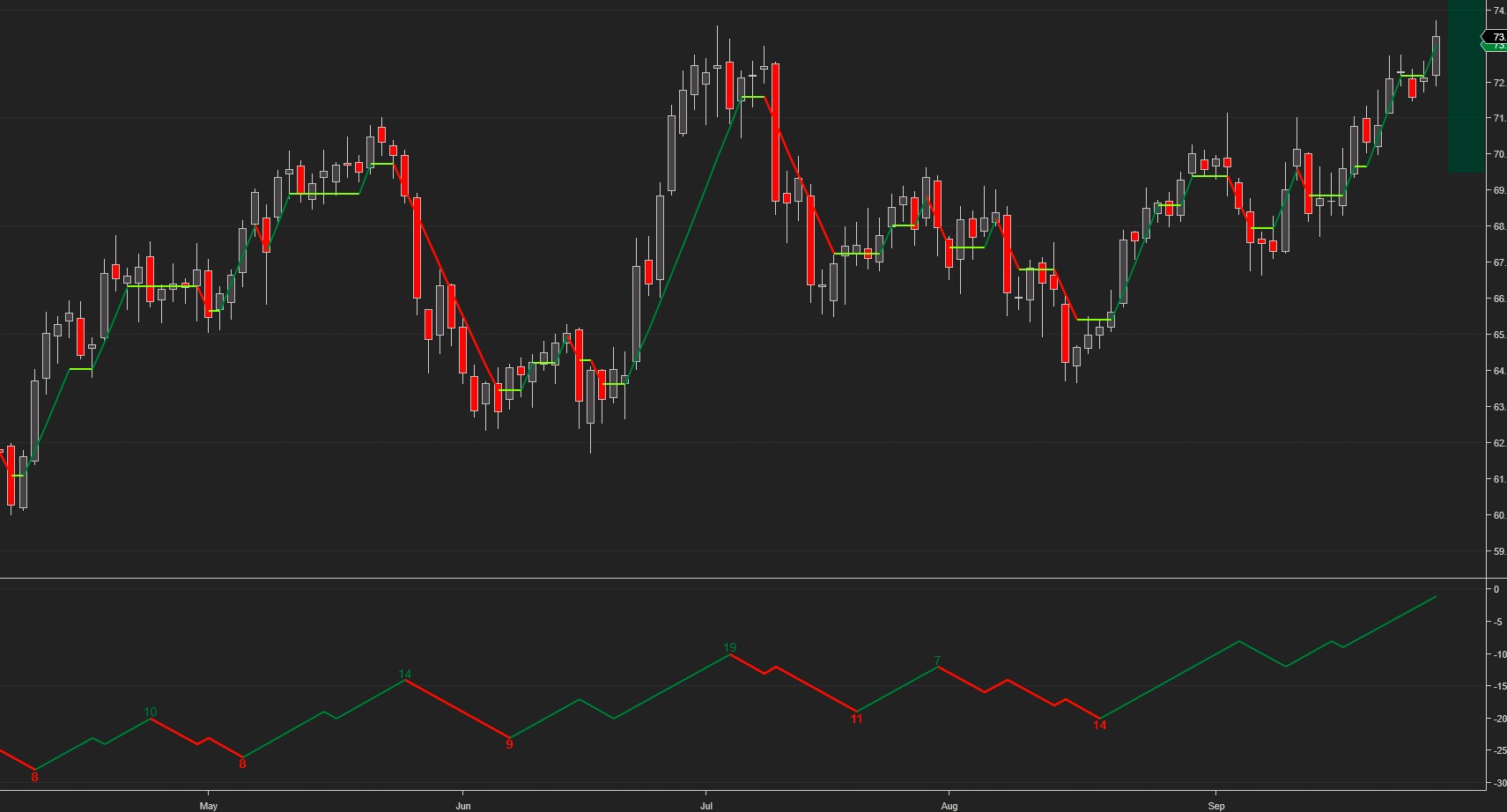1507x812 pixels.
Task: Select the 59 price axis label
Action: tap(1498, 551)
